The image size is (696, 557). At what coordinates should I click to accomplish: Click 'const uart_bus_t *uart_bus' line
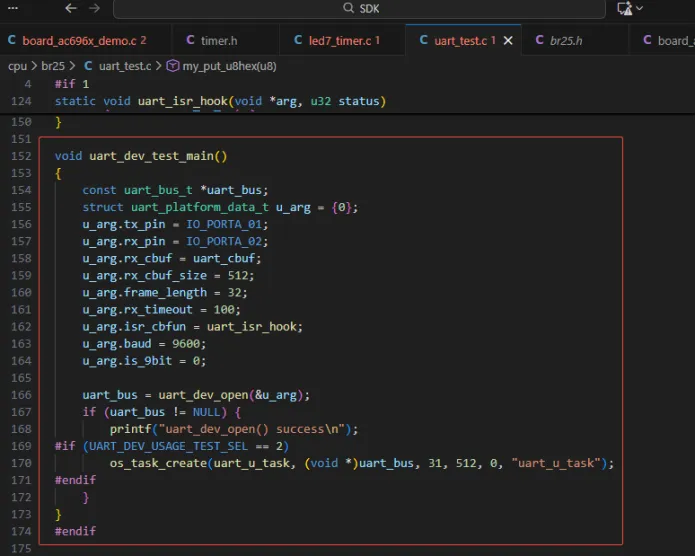pyautogui.click(x=175, y=190)
